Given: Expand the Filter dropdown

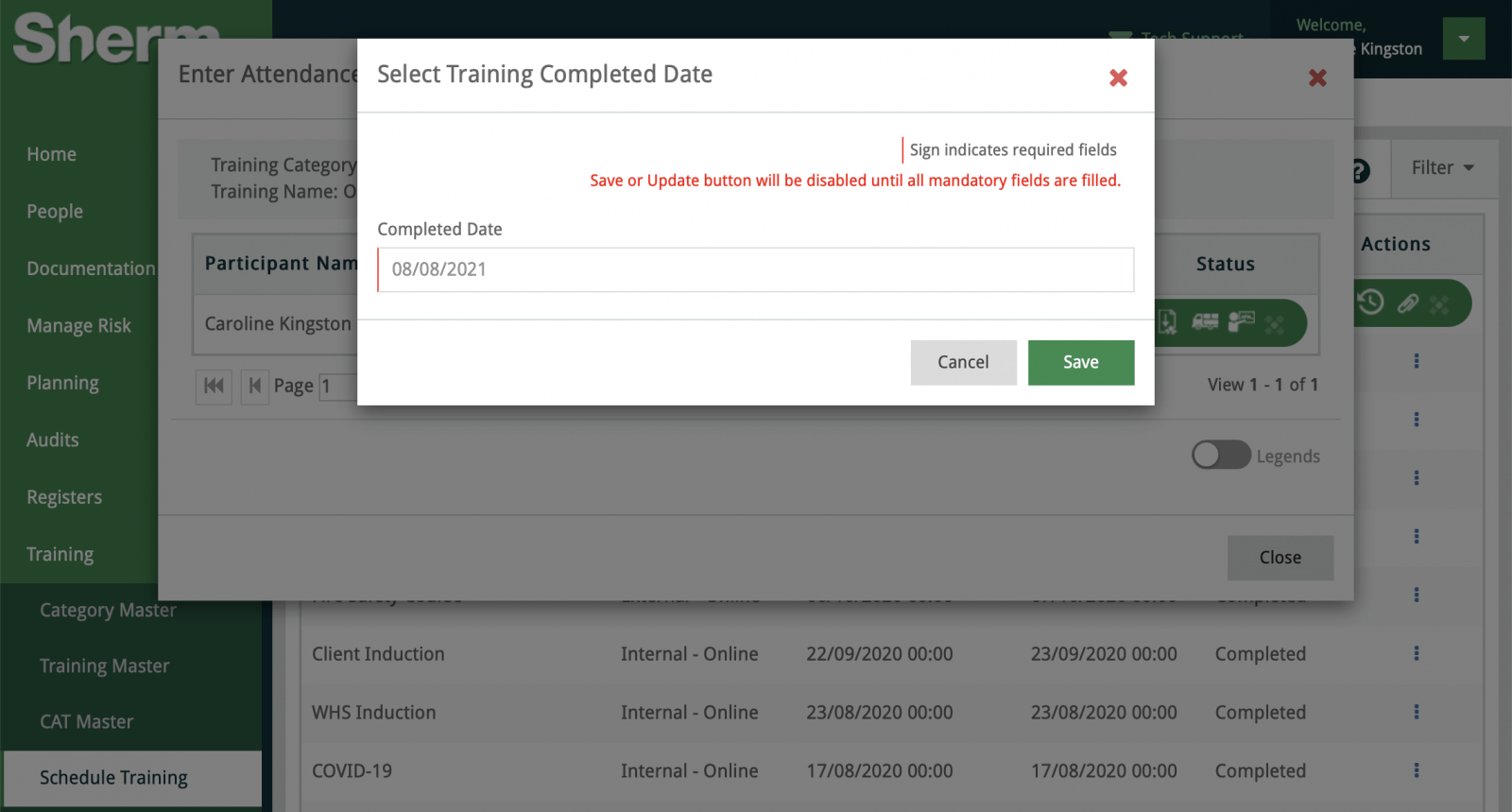Looking at the screenshot, I should click(1442, 168).
